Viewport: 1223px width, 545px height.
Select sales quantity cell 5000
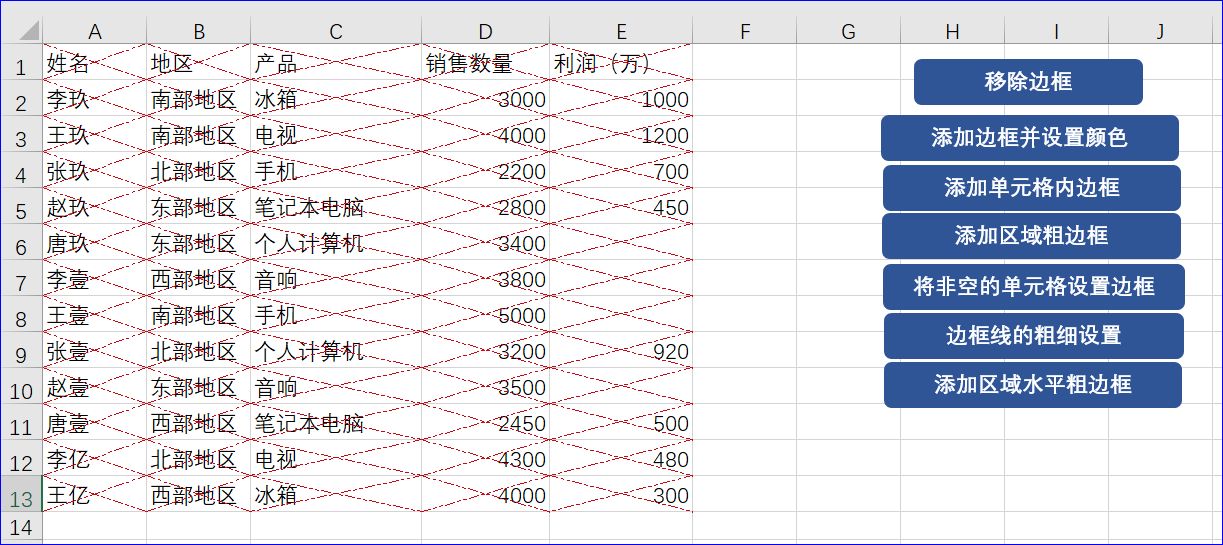(x=486, y=315)
